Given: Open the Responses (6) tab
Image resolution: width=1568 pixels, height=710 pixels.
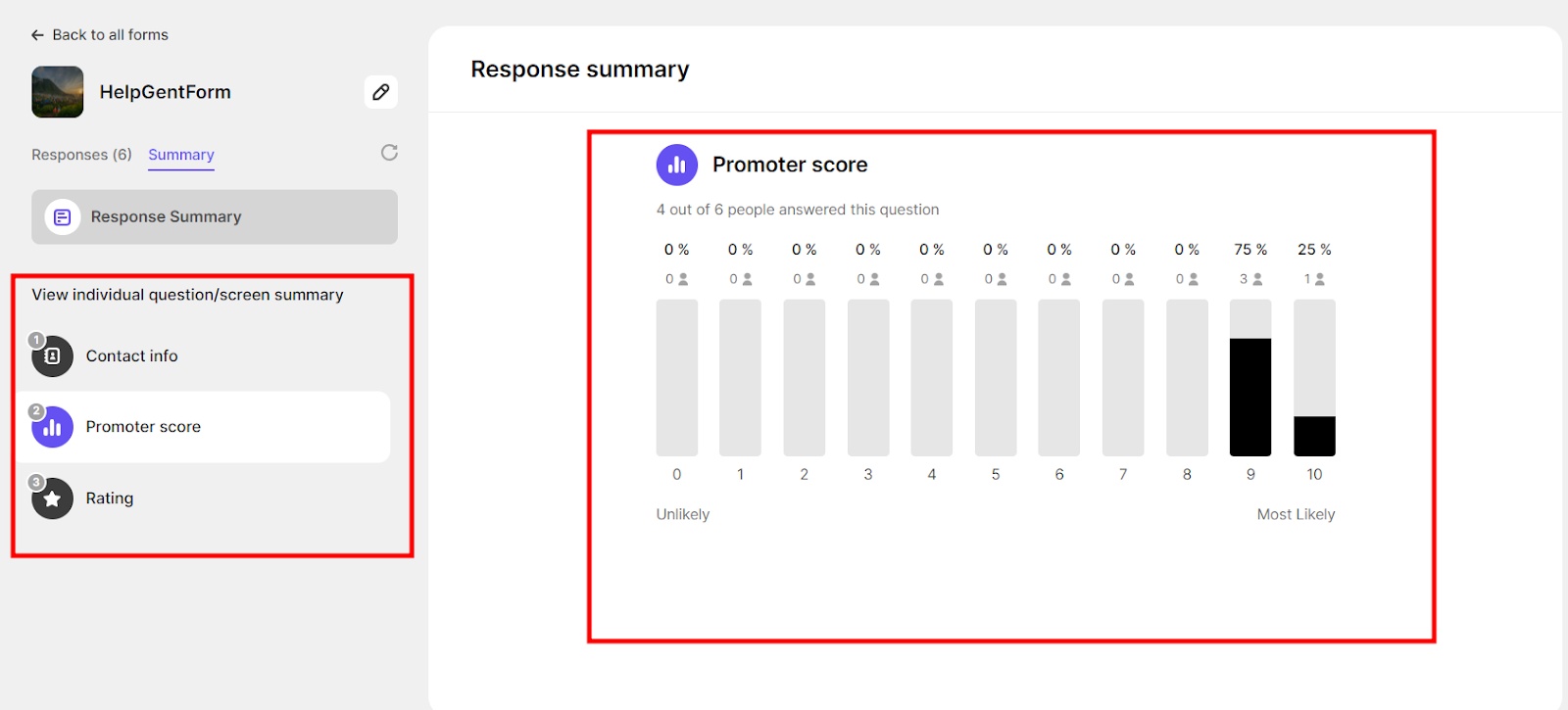Looking at the screenshot, I should tap(81, 155).
